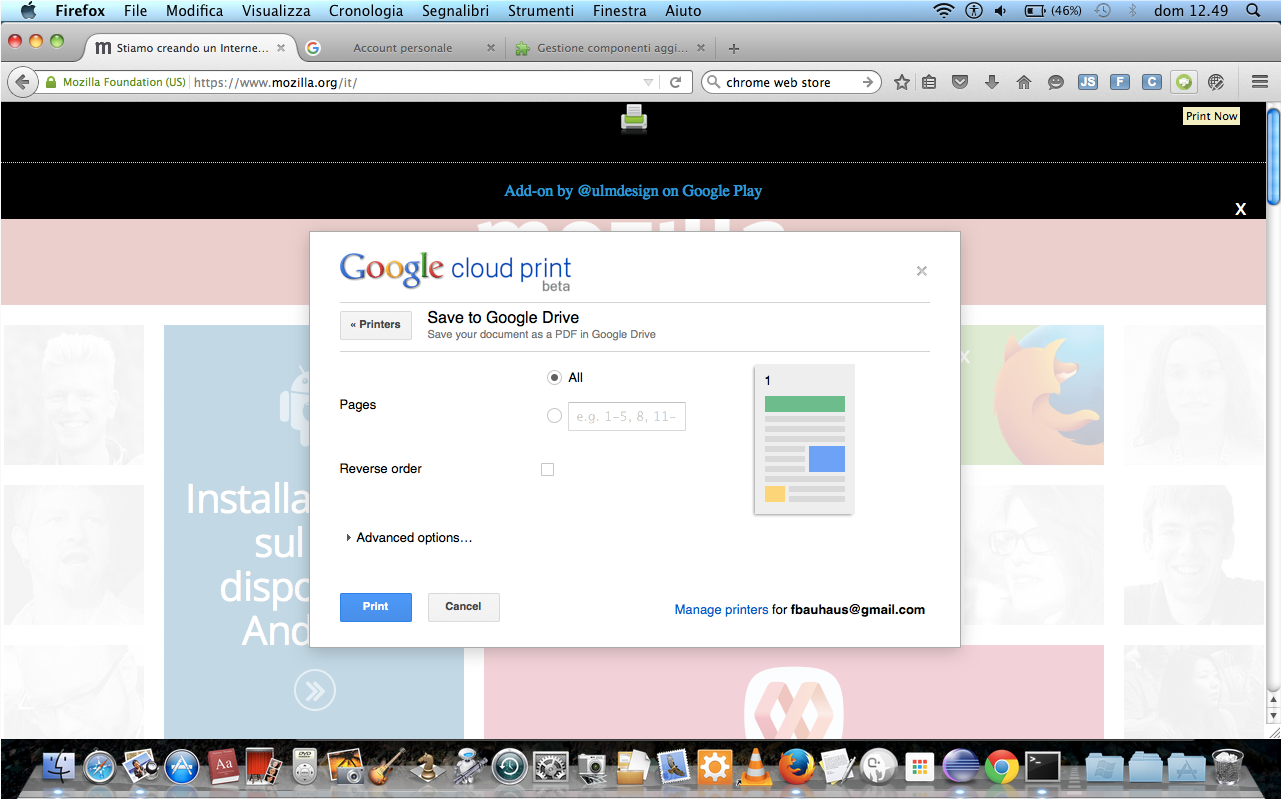Enable the Reverse order checkbox
The height and width of the screenshot is (799, 1281).
[547, 469]
